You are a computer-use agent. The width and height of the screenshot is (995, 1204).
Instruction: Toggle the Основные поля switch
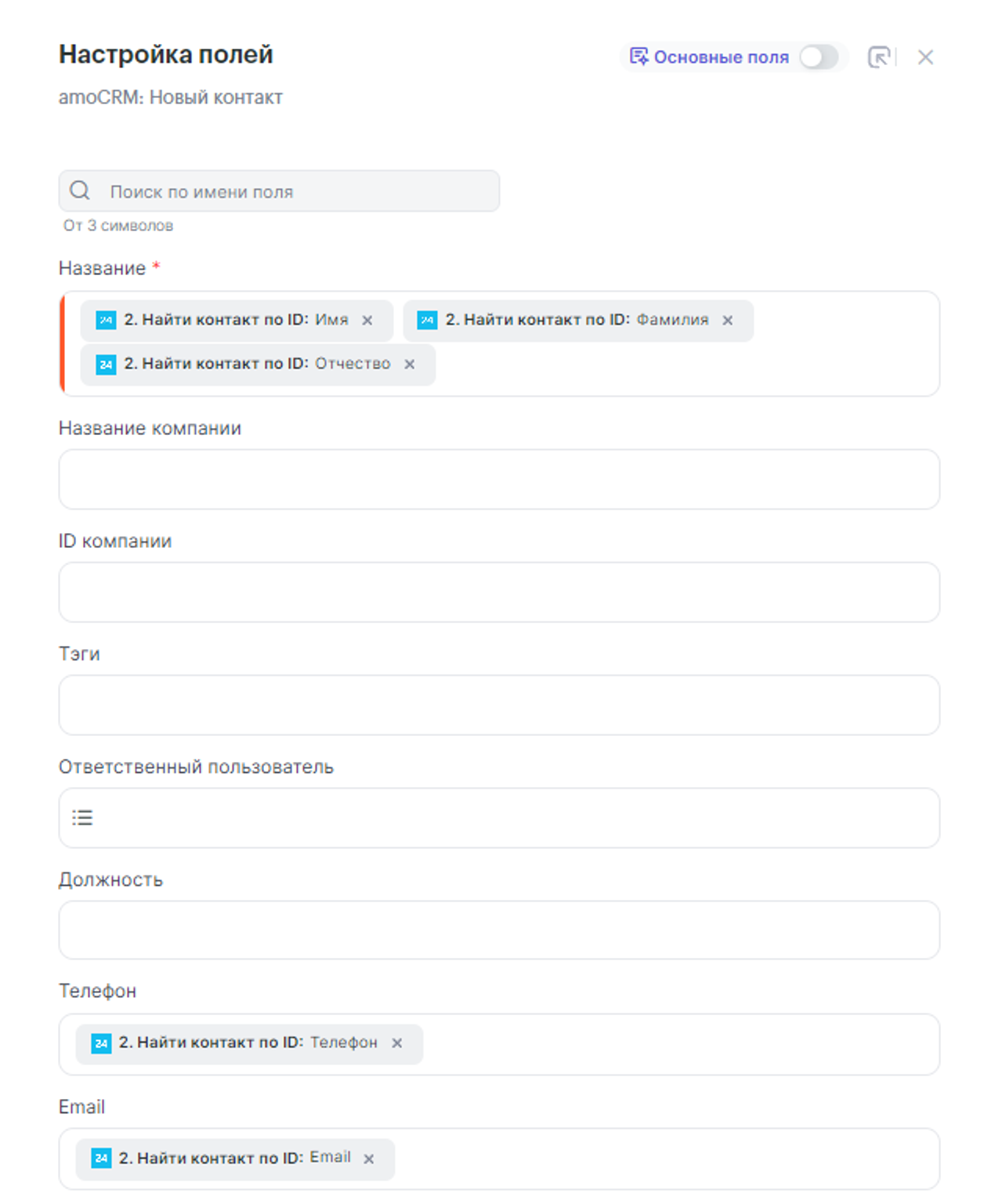pyautogui.click(x=819, y=57)
